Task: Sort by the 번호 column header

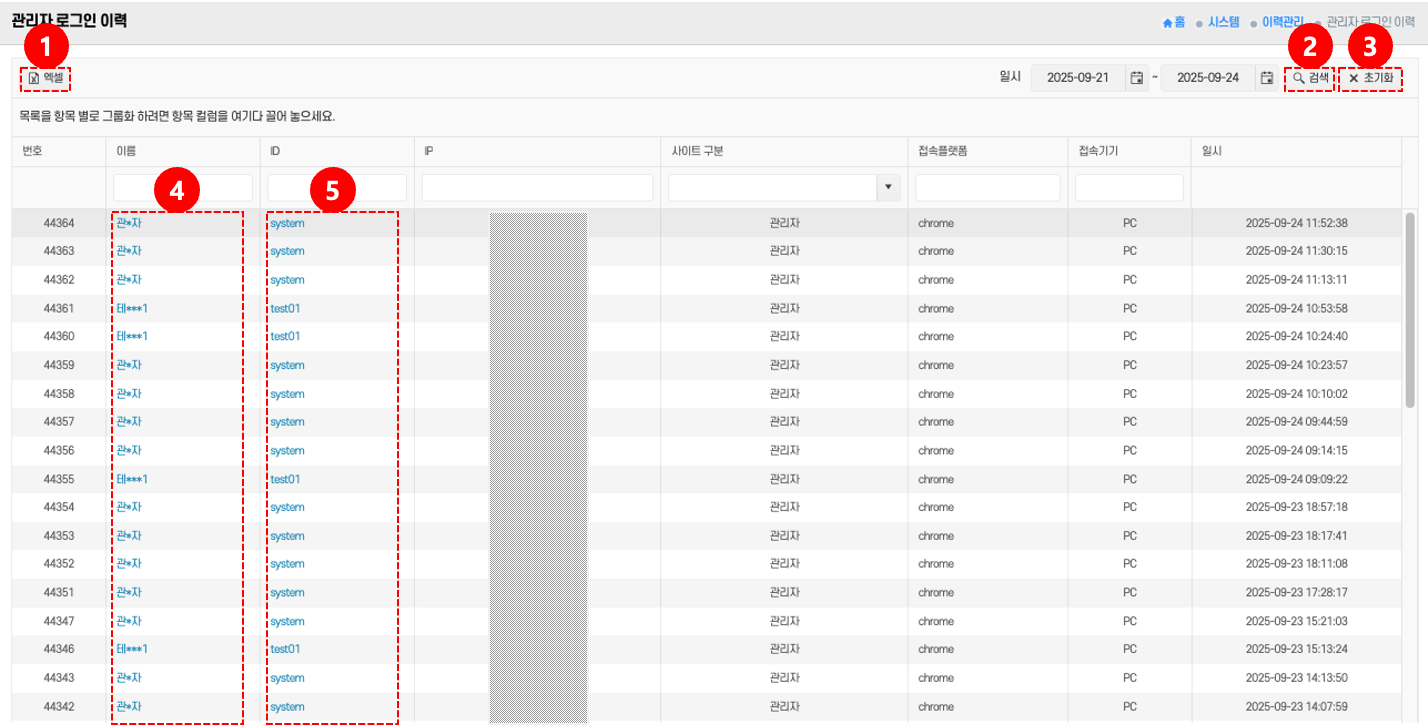Action: (x=33, y=151)
